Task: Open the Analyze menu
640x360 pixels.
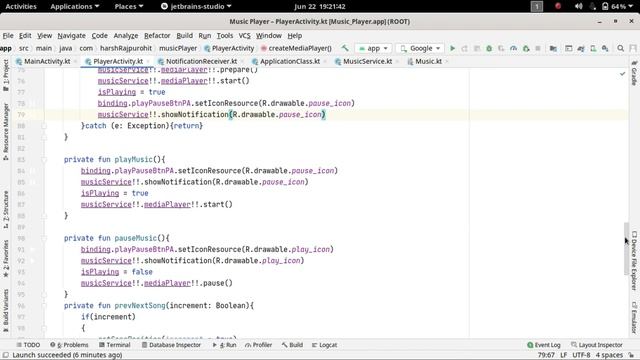Action: (x=126, y=36)
